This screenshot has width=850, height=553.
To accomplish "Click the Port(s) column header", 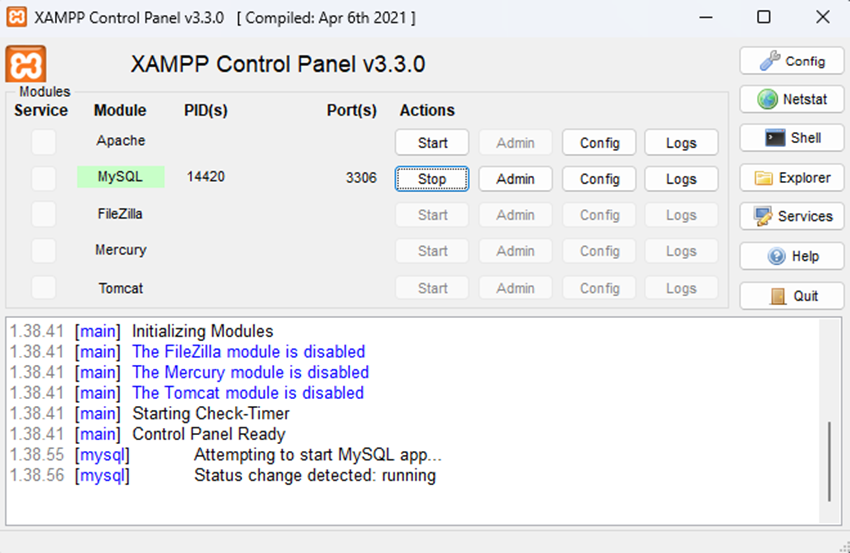I will (351, 111).
